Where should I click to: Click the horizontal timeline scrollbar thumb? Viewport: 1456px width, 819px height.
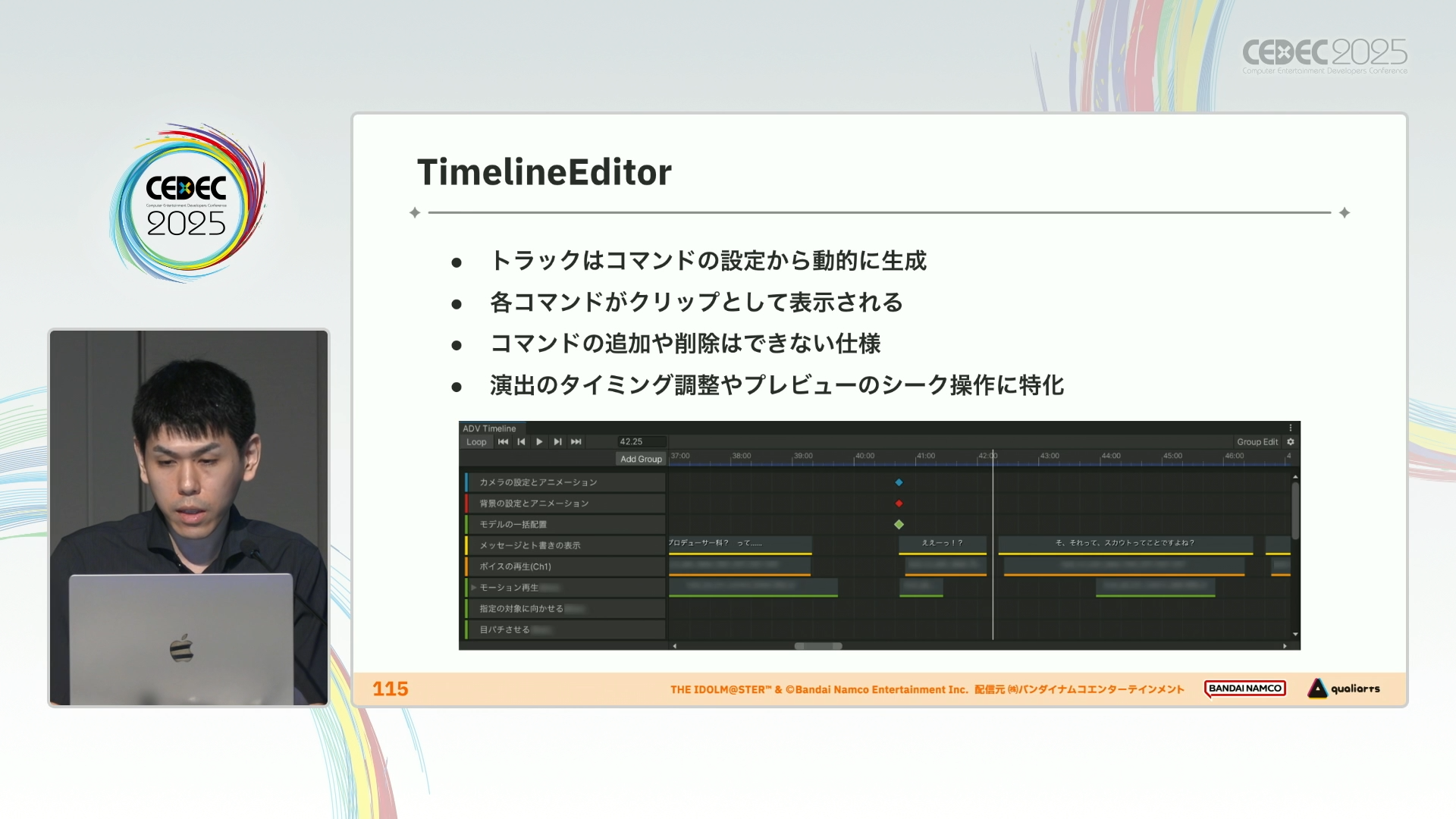click(x=817, y=646)
